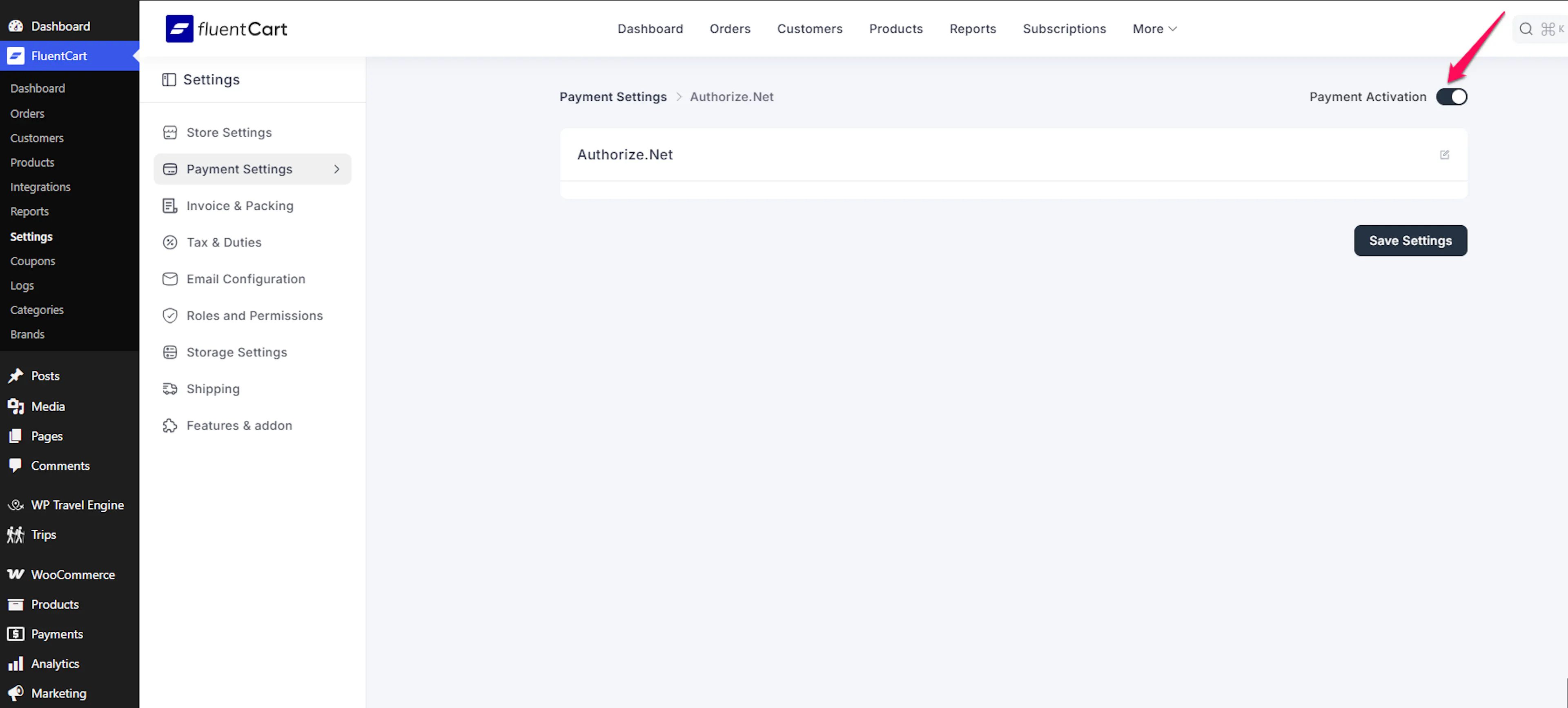
Task: Go back via Payment Settings breadcrumb link
Action: (x=612, y=97)
